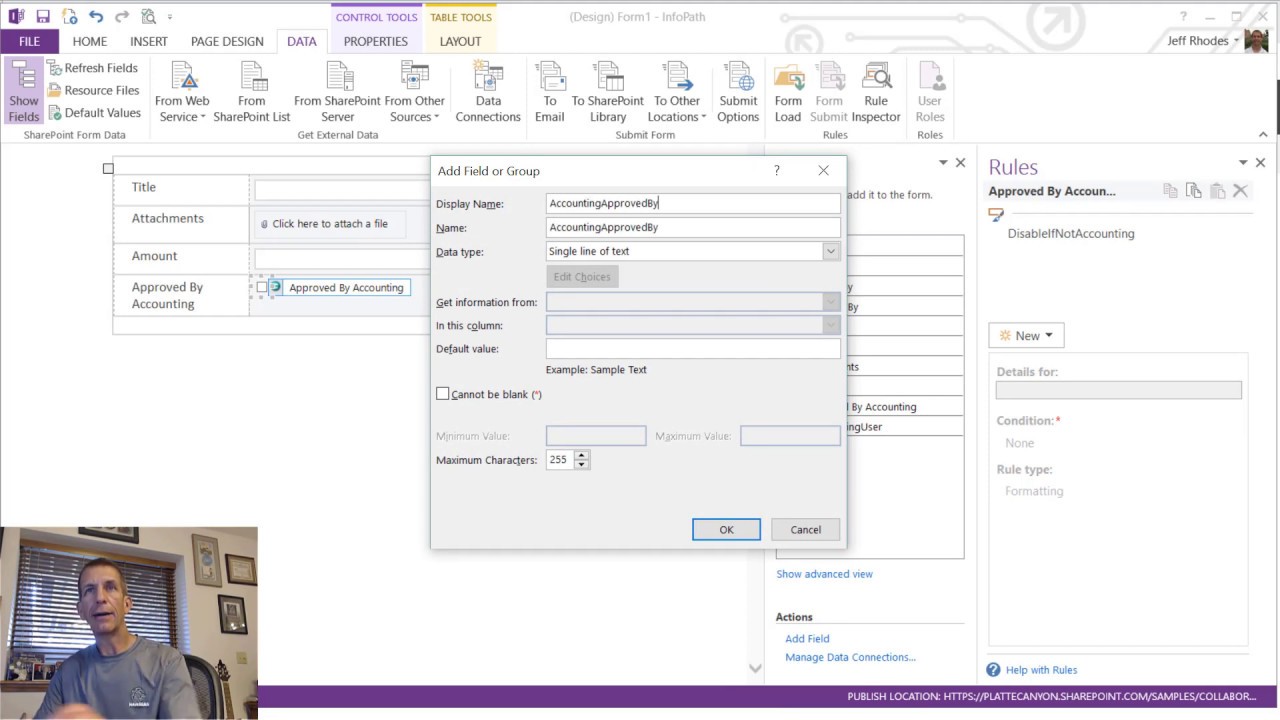Toggle the Approved By Accounting checkbox in the form
Image resolution: width=1280 pixels, height=720 pixels.
[x=262, y=288]
